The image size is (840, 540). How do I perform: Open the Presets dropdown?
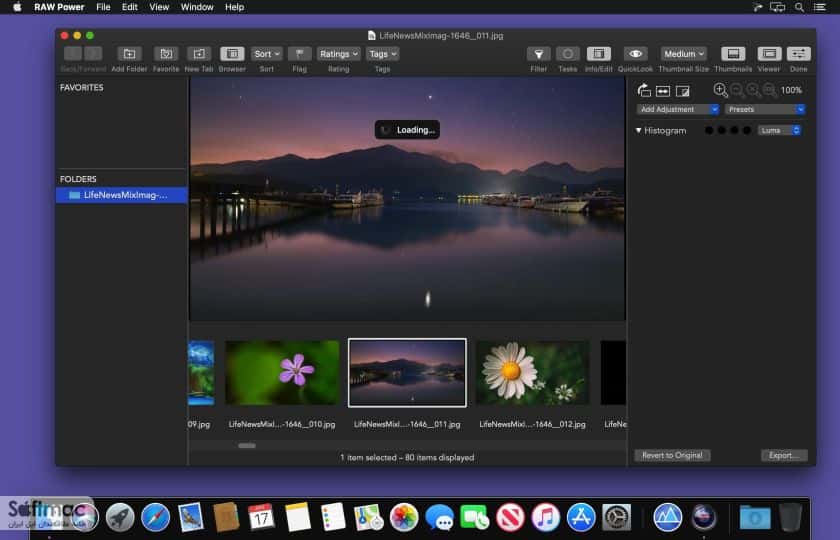764,109
